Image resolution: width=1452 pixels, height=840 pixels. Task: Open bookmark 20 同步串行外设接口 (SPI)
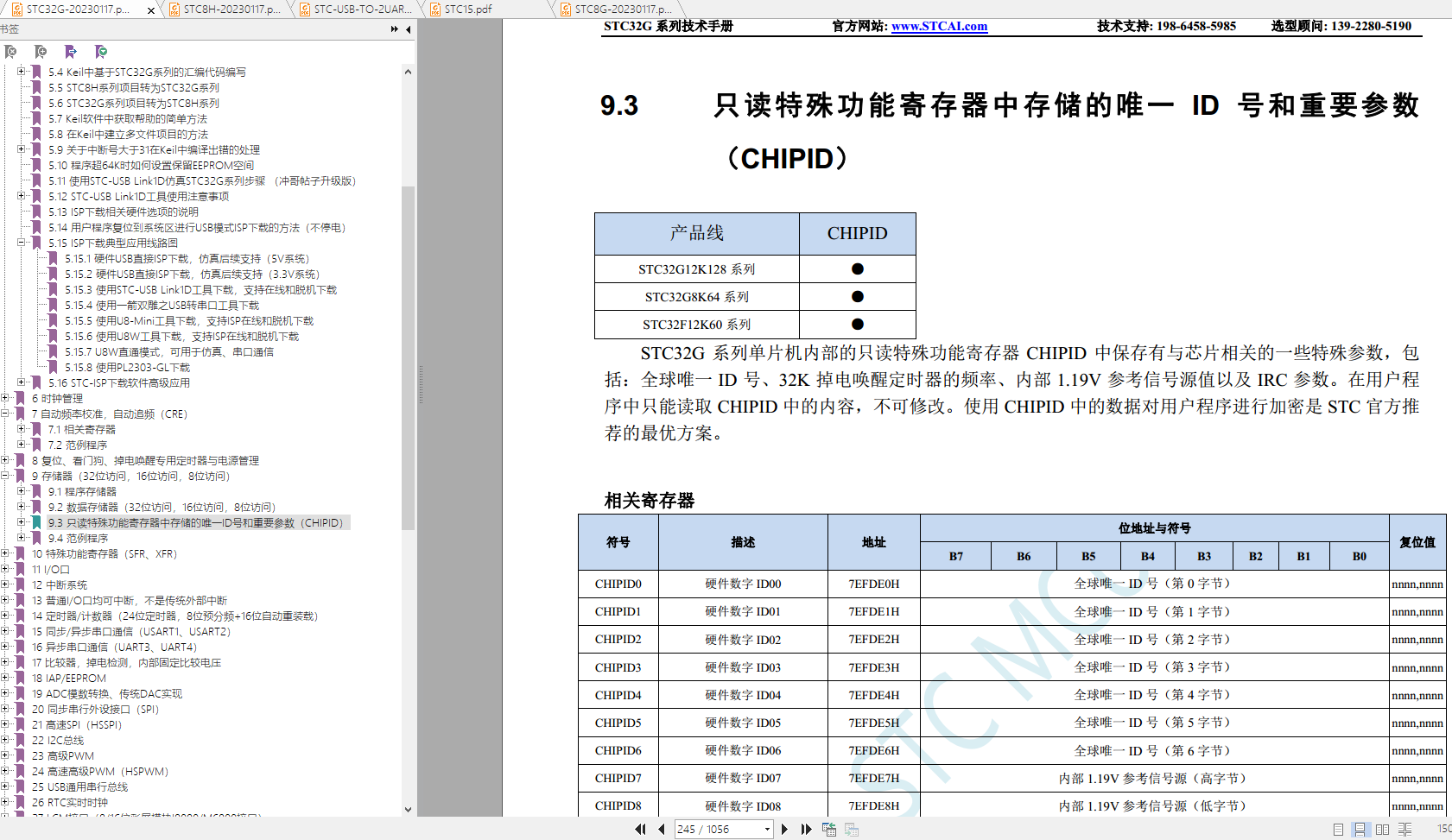coord(95,709)
